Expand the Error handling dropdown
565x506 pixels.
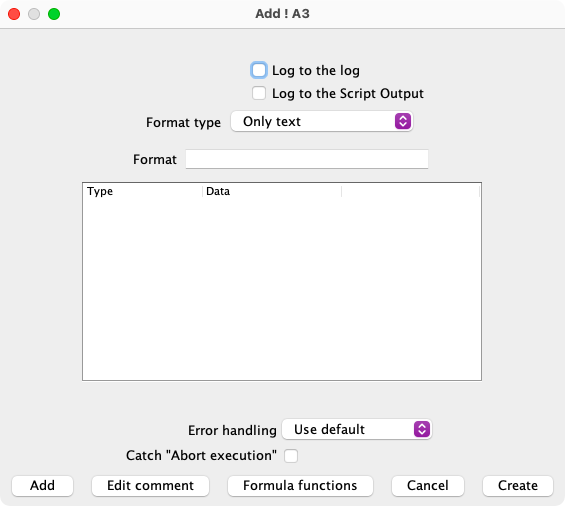(356, 429)
